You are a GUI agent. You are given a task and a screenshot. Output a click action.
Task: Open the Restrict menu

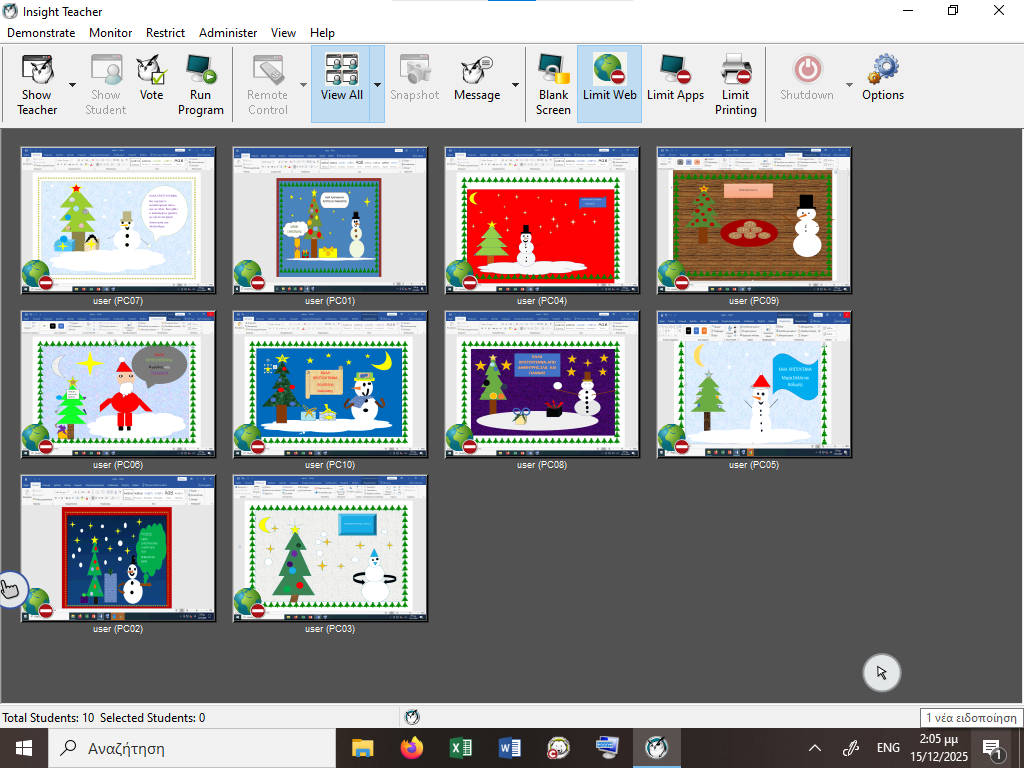click(165, 33)
